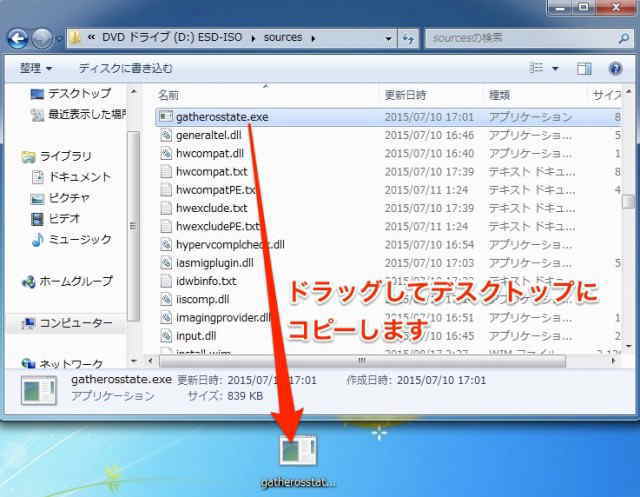Select ホームグループ in the navigation pane
The width and height of the screenshot is (640, 497).
click(x=67, y=281)
